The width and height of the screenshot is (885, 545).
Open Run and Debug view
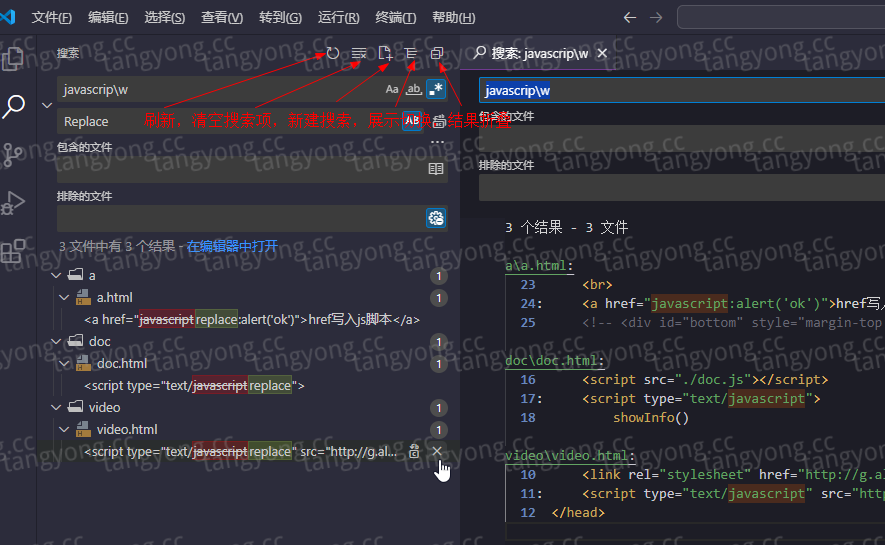coord(14,203)
